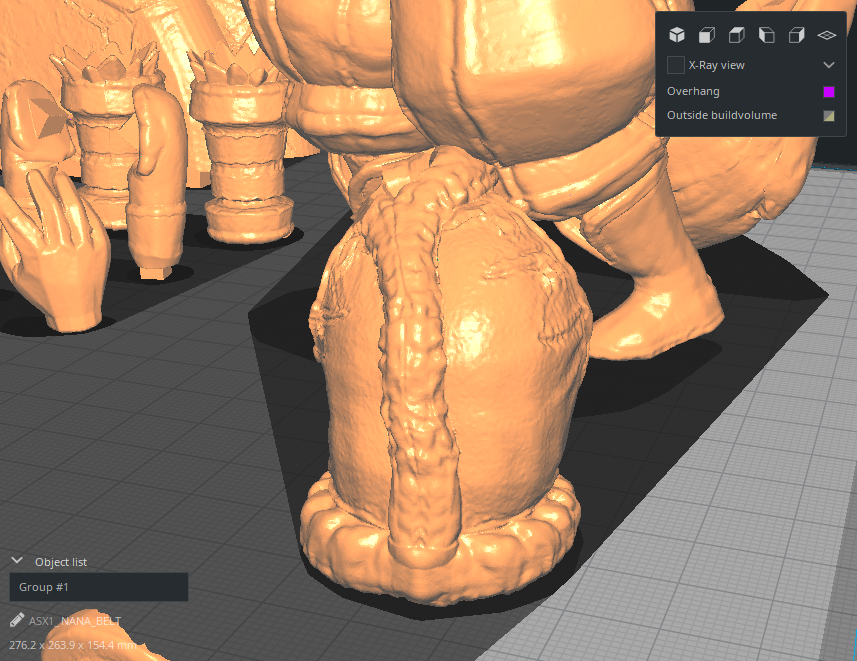The width and height of the screenshot is (857, 661).
Task: Click the Overhang legend label
Action: tap(693, 91)
